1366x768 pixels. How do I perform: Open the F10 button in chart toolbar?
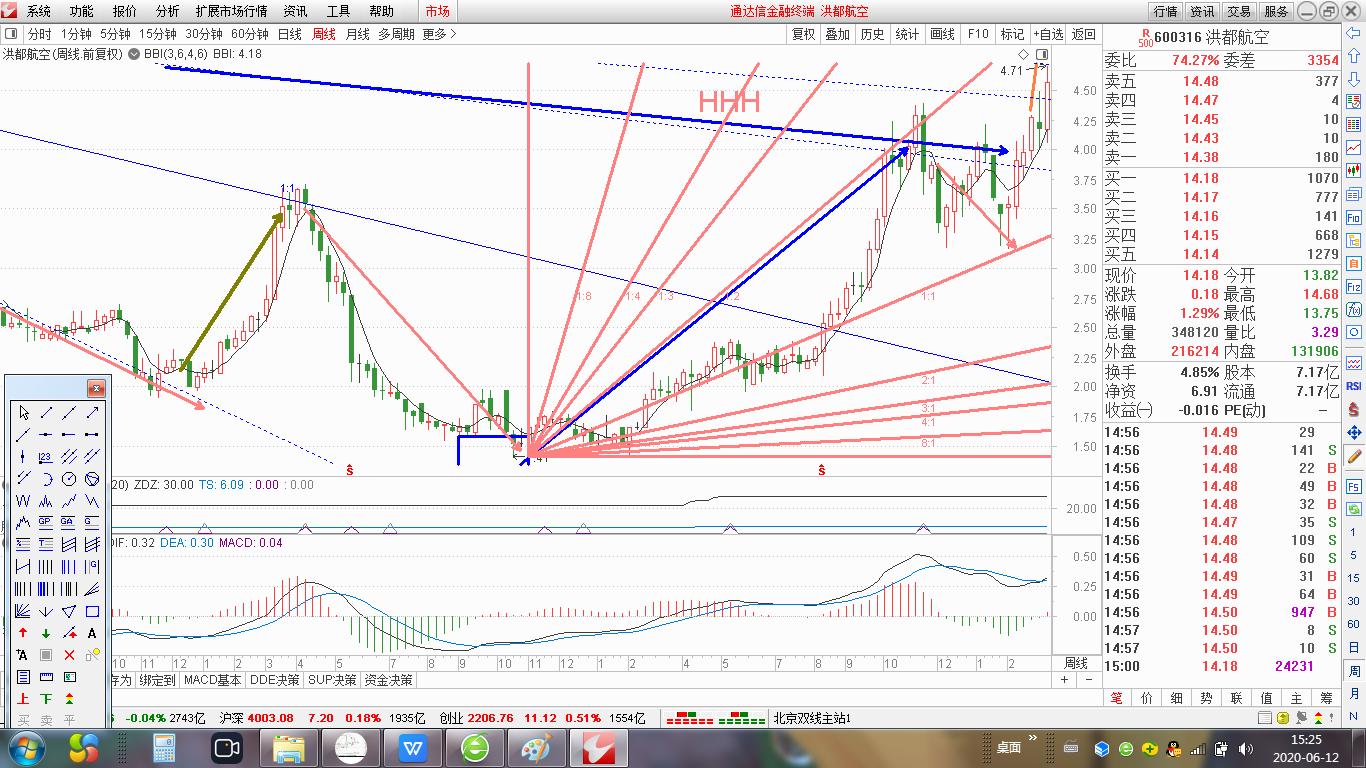[x=978, y=34]
